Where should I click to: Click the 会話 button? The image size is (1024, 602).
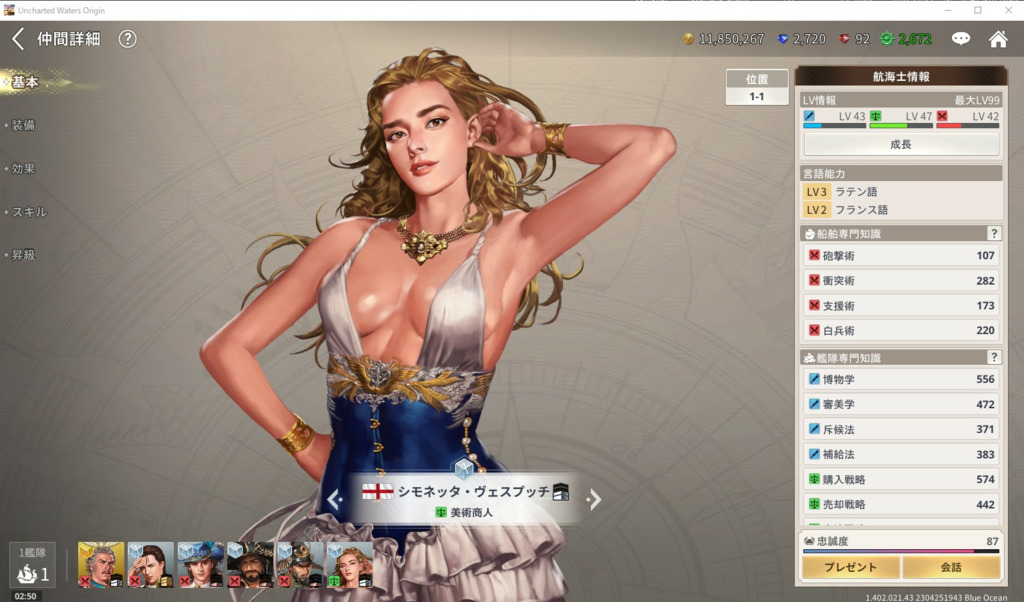[951, 567]
